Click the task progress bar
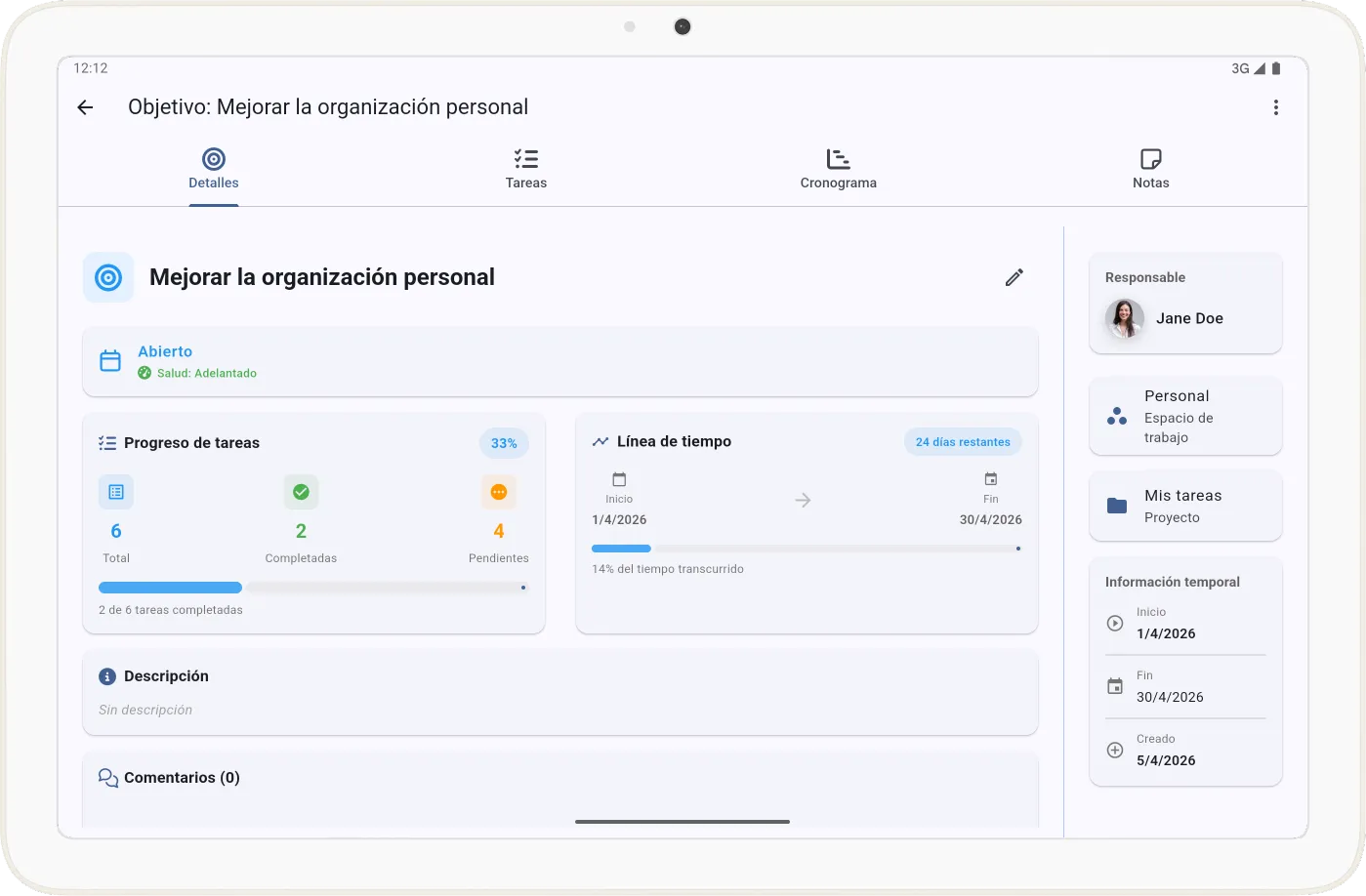This screenshot has height=896, width=1366. click(313, 588)
